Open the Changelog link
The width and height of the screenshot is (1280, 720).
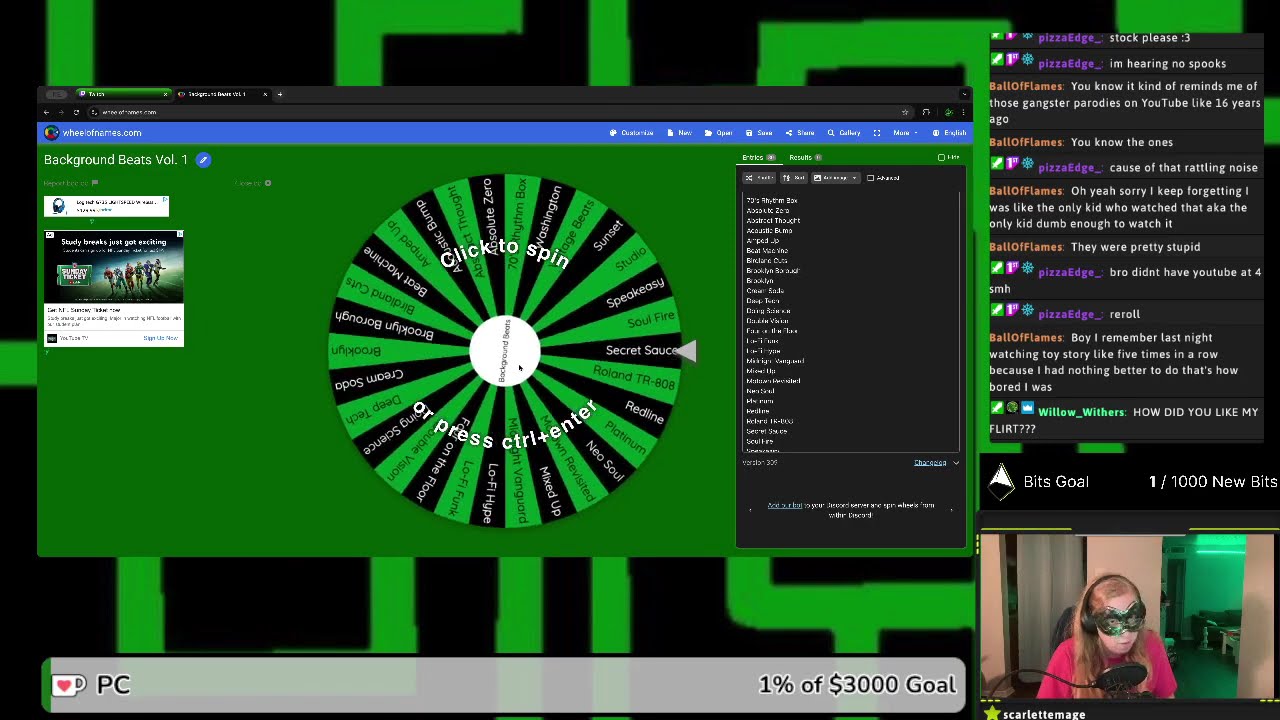930,463
